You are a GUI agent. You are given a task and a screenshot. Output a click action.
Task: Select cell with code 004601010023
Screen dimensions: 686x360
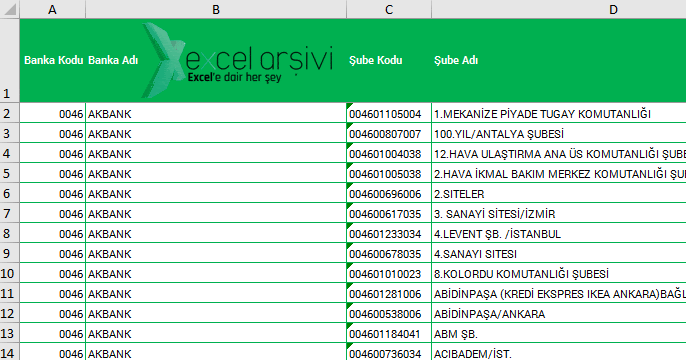pyautogui.click(x=389, y=273)
